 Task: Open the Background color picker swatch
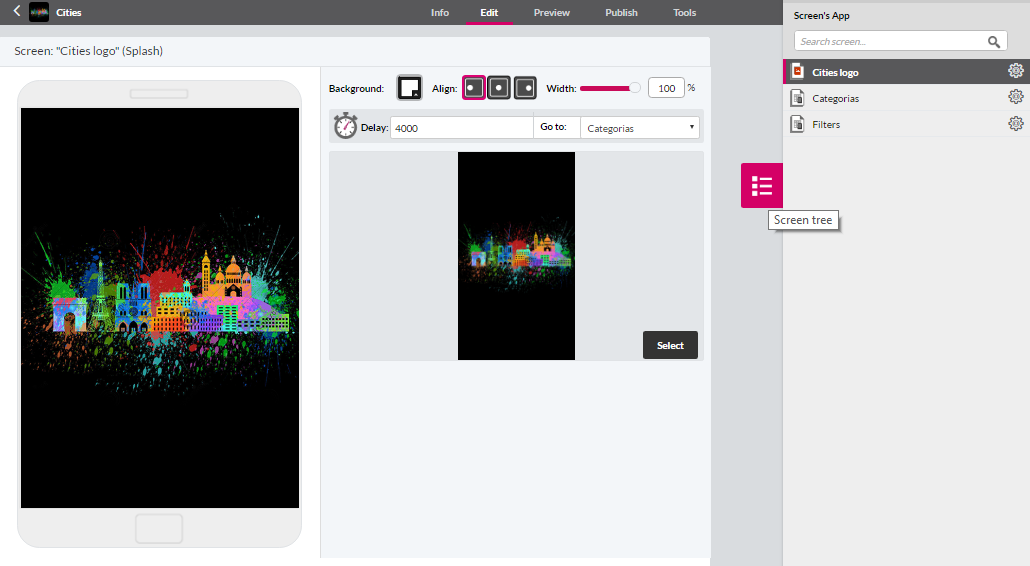coord(409,88)
